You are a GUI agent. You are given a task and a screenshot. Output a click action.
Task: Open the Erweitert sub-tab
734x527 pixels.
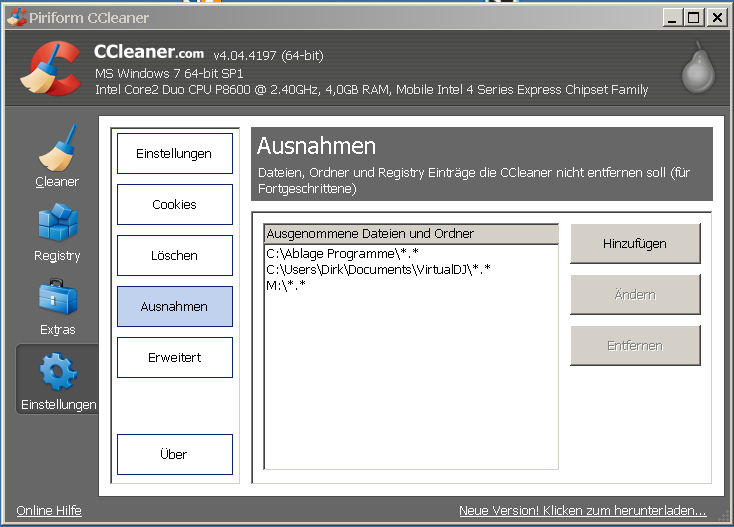(x=175, y=358)
